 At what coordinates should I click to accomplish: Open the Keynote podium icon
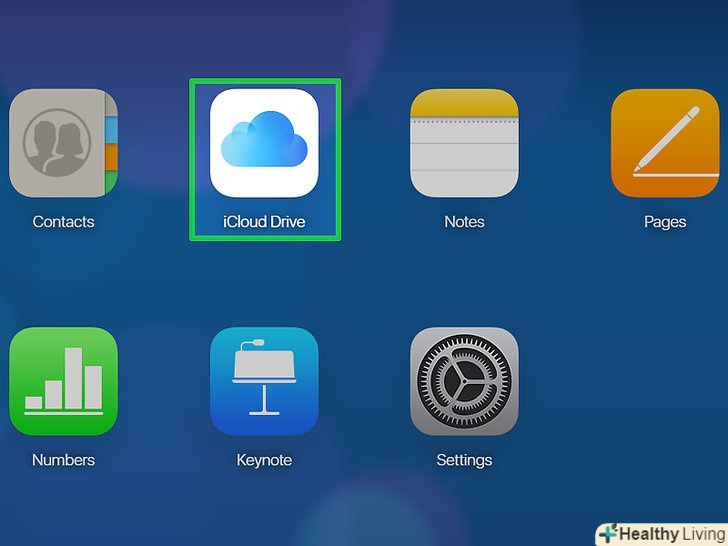(x=264, y=381)
